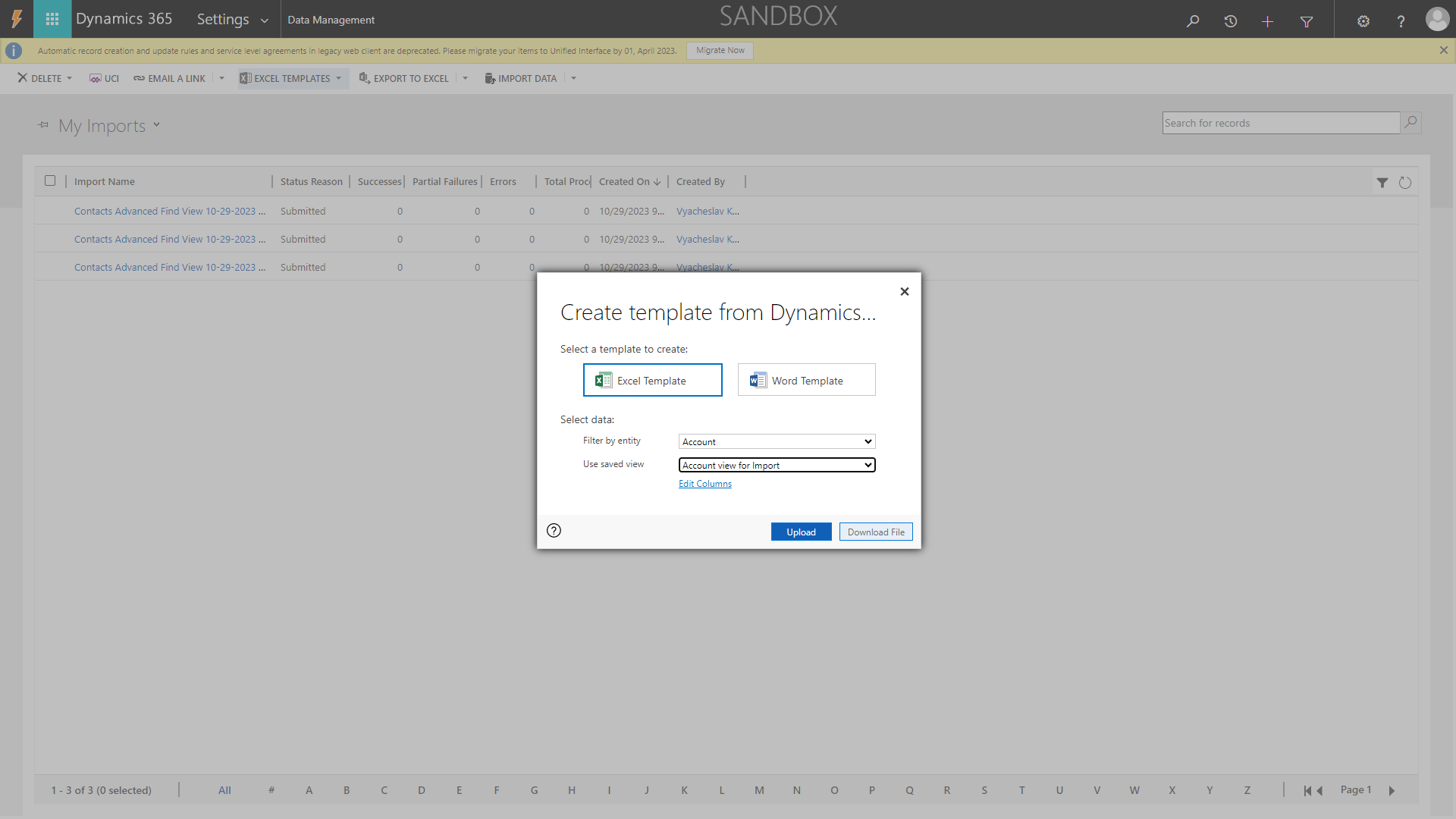This screenshot has width=1456, height=819.
Task: Click the Dynamics 365 title
Action: (x=124, y=19)
